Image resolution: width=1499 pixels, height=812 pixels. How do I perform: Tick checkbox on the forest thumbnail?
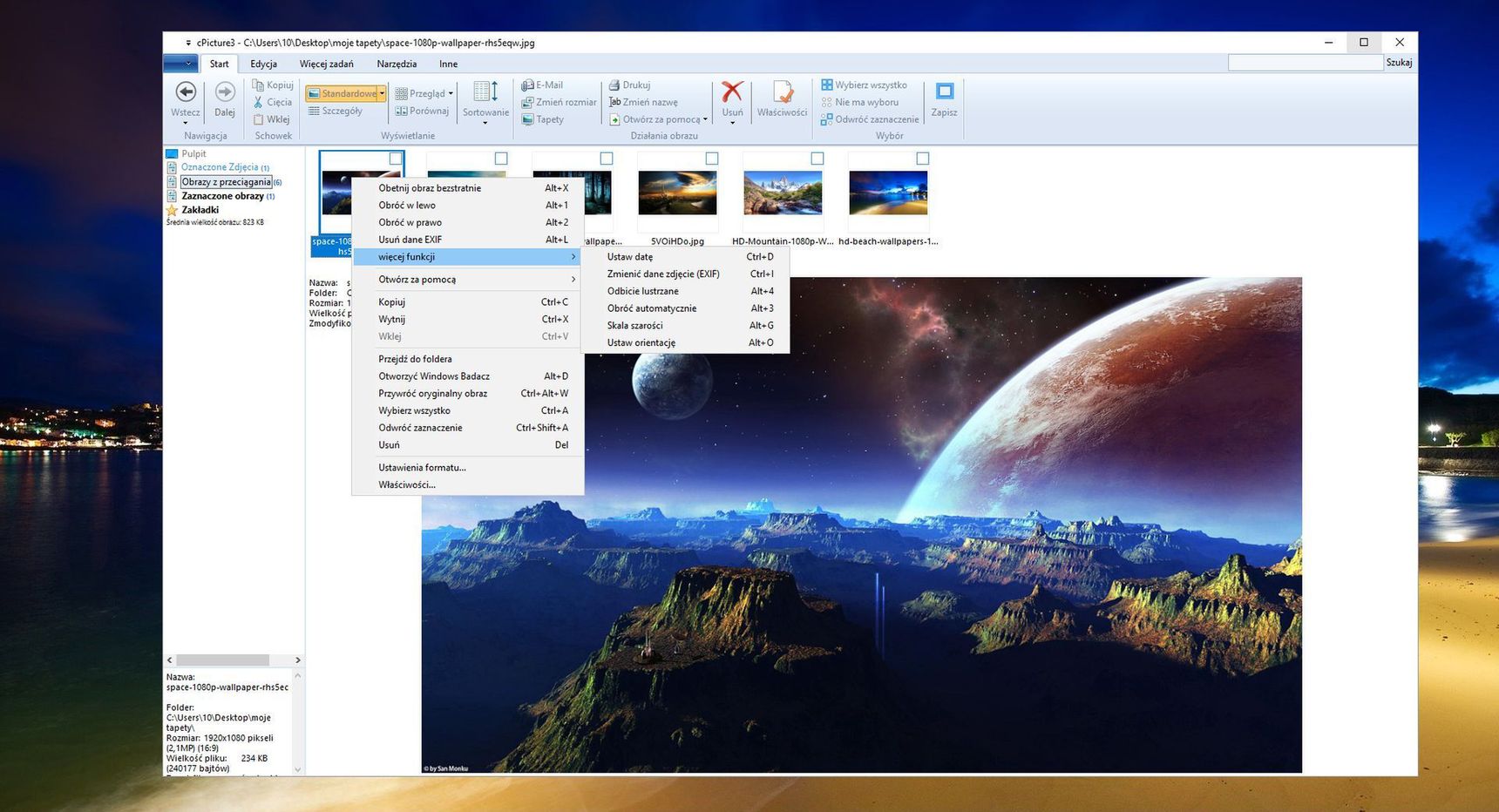[607, 159]
